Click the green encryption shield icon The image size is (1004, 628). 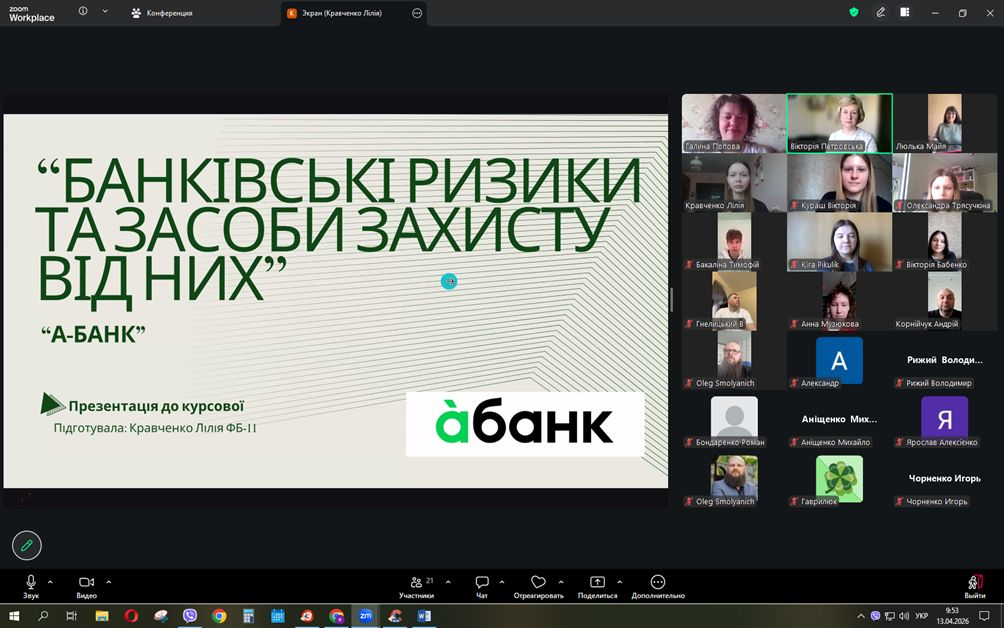(x=853, y=13)
